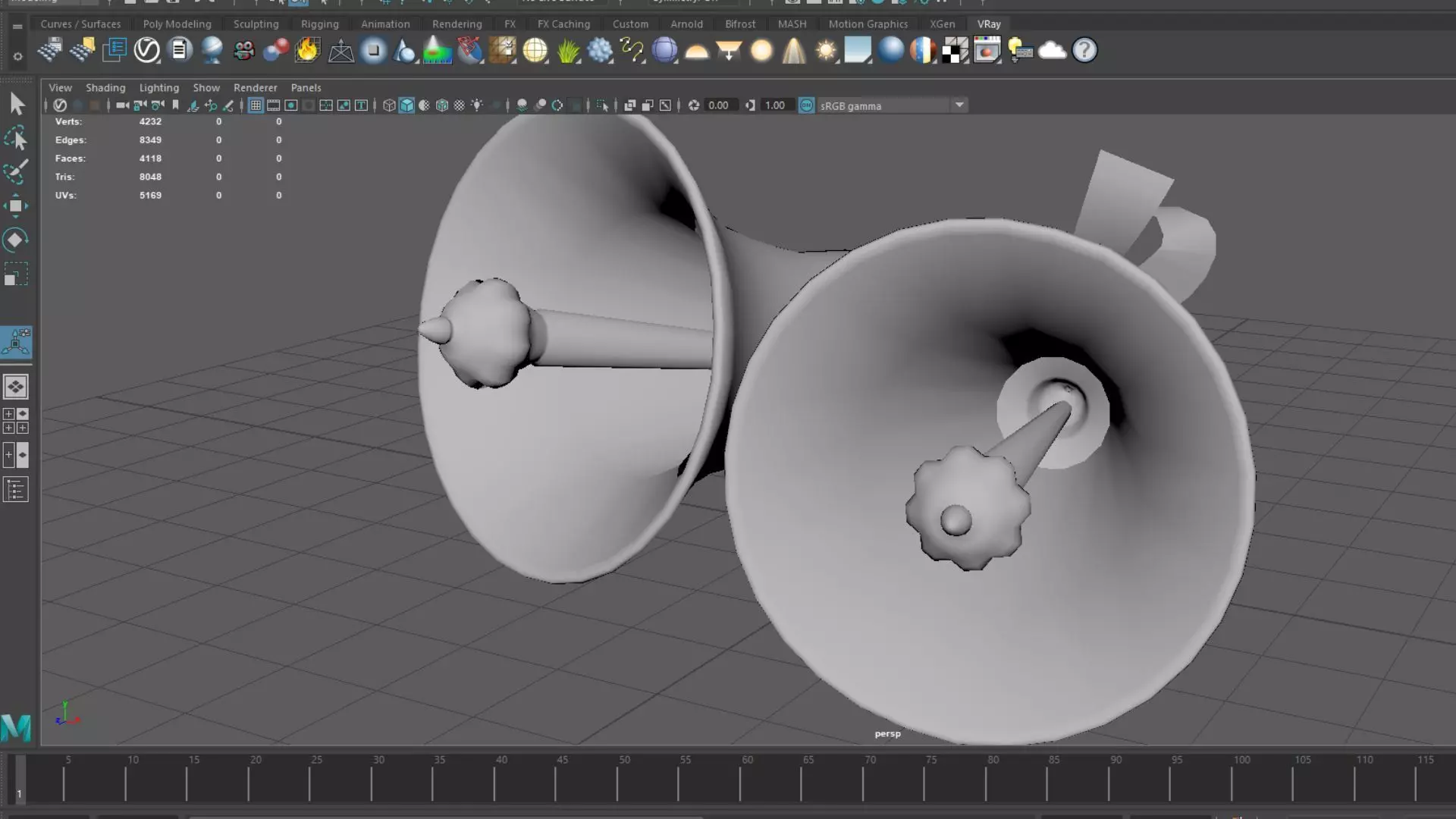This screenshot has width=1456, height=819.
Task: Toggle the color management ON button
Action: coord(806,105)
